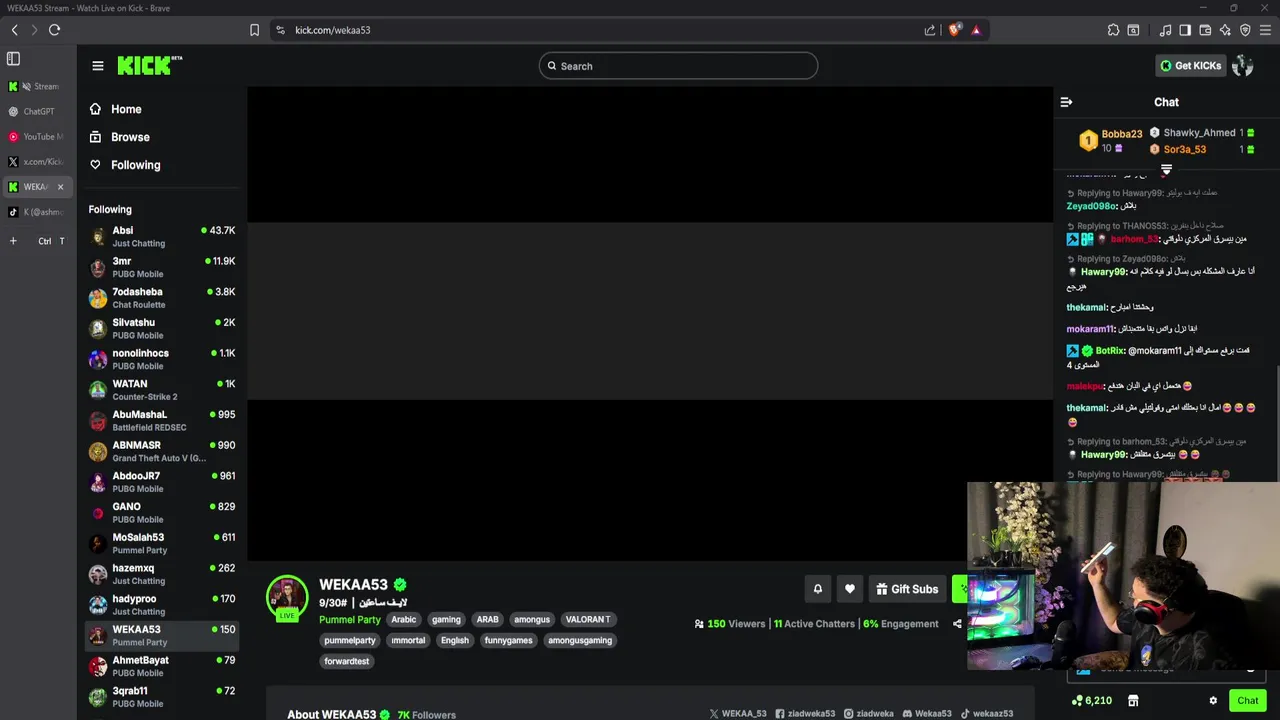Bookmark this page in Brave
This screenshot has height=720, width=1280.
(x=254, y=30)
